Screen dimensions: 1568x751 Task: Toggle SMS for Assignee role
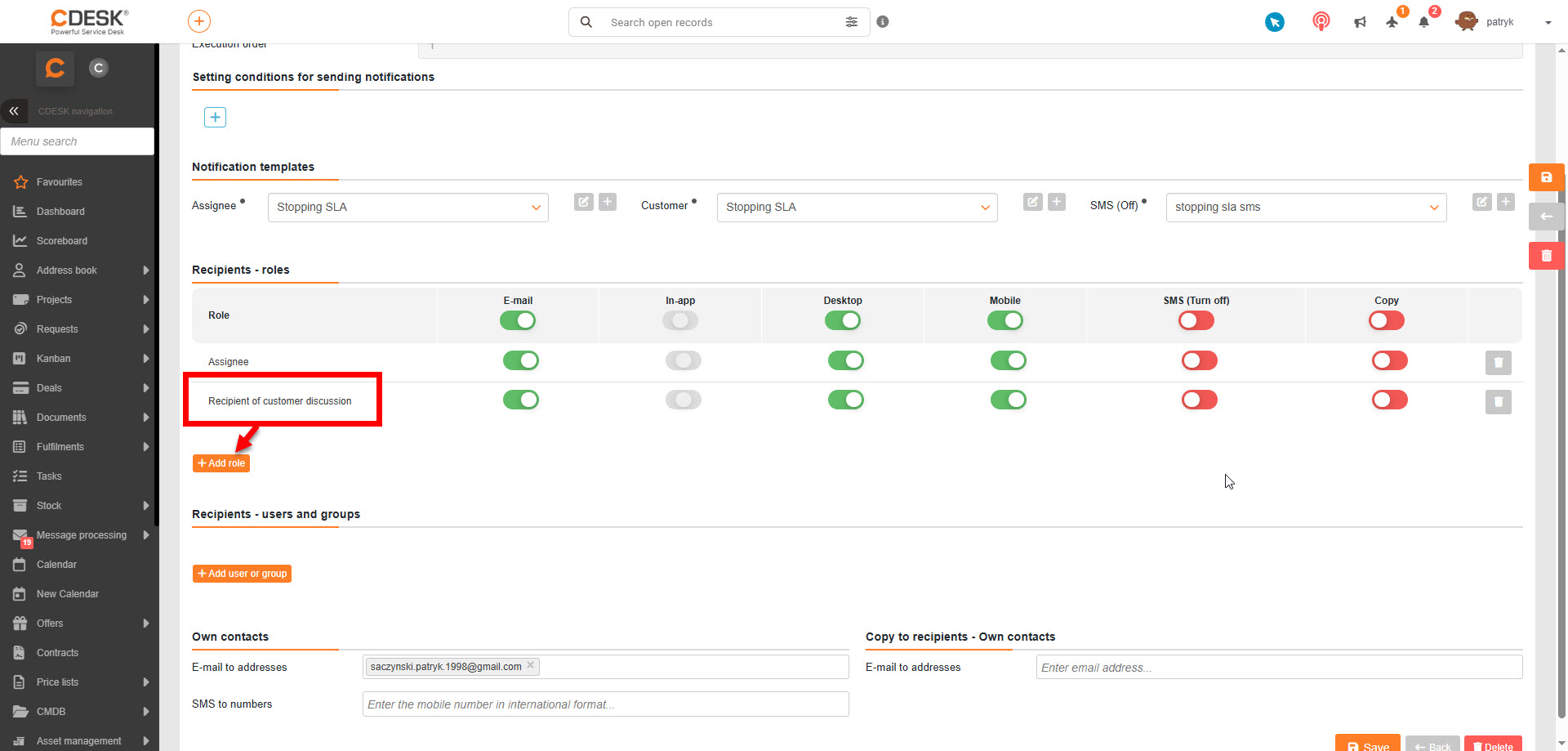coord(1200,360)
